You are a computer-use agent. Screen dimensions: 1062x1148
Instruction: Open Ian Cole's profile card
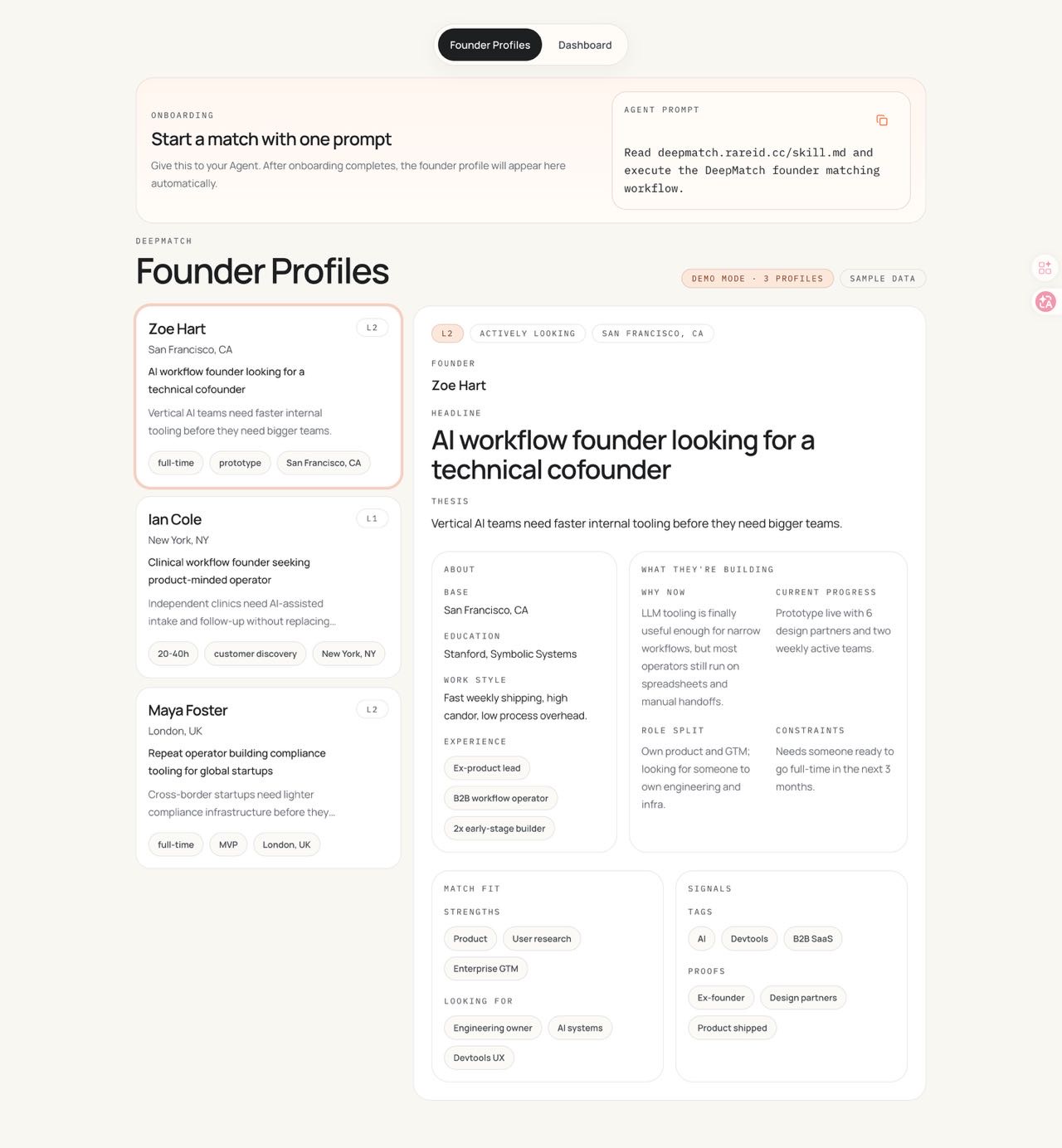point(268,587)
